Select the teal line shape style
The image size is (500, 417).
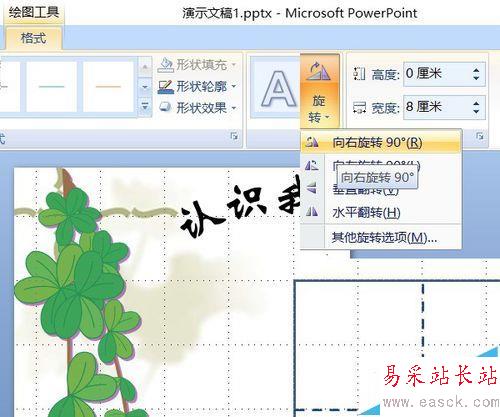tap(52, 86)
